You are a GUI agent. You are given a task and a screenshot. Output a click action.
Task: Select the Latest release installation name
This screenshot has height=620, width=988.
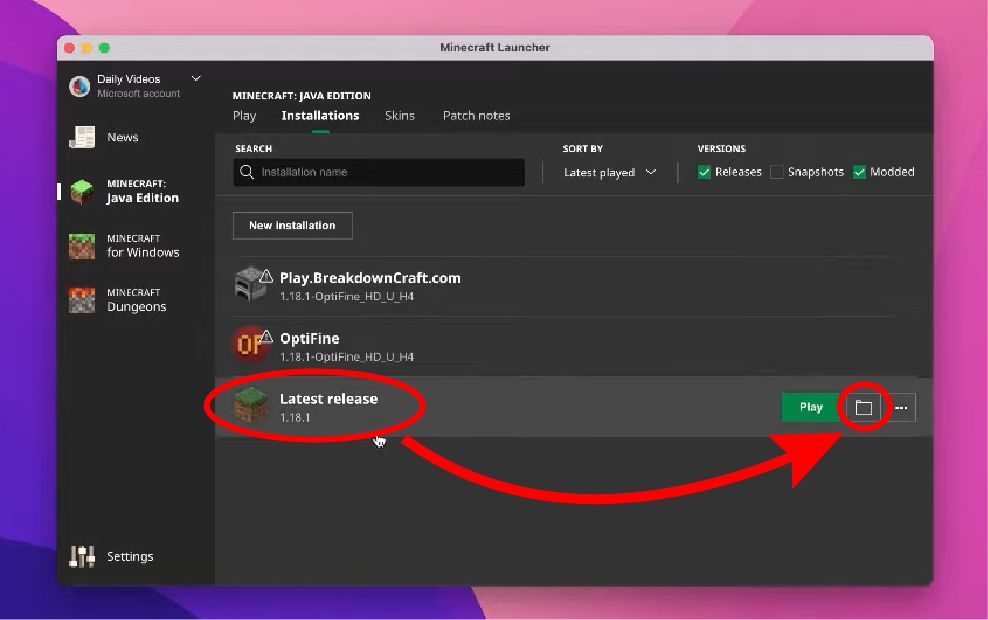[328, 399]
